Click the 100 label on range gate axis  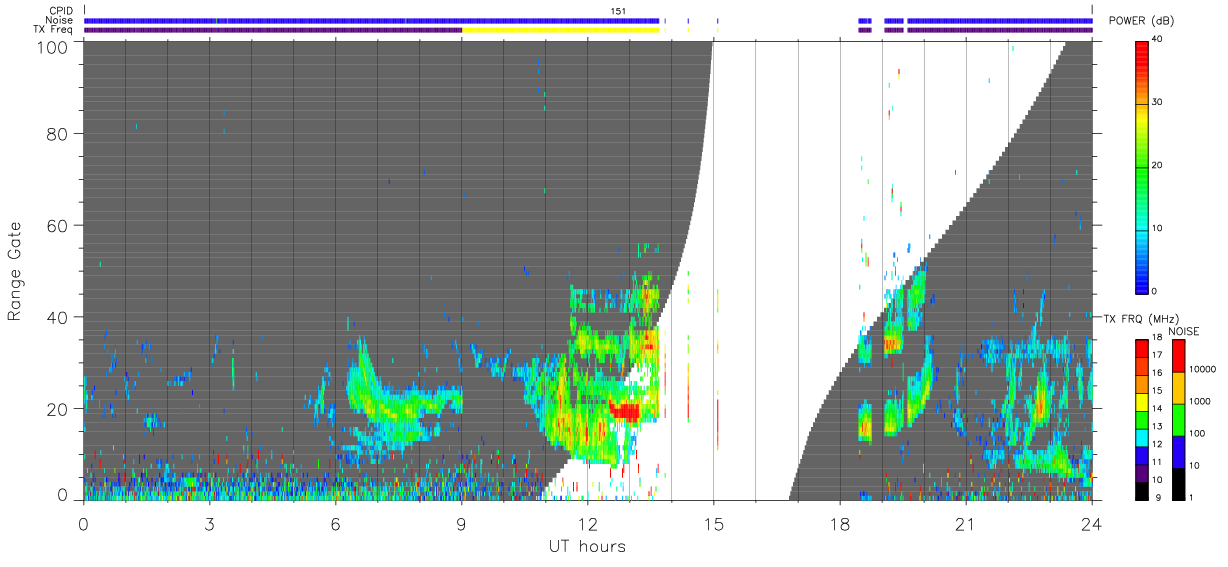click(x=52, y=46)
